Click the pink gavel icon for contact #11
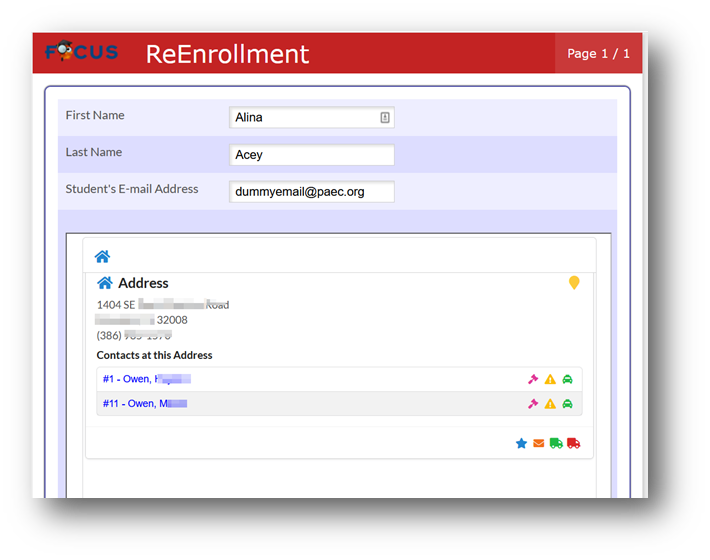 [533, 403]
